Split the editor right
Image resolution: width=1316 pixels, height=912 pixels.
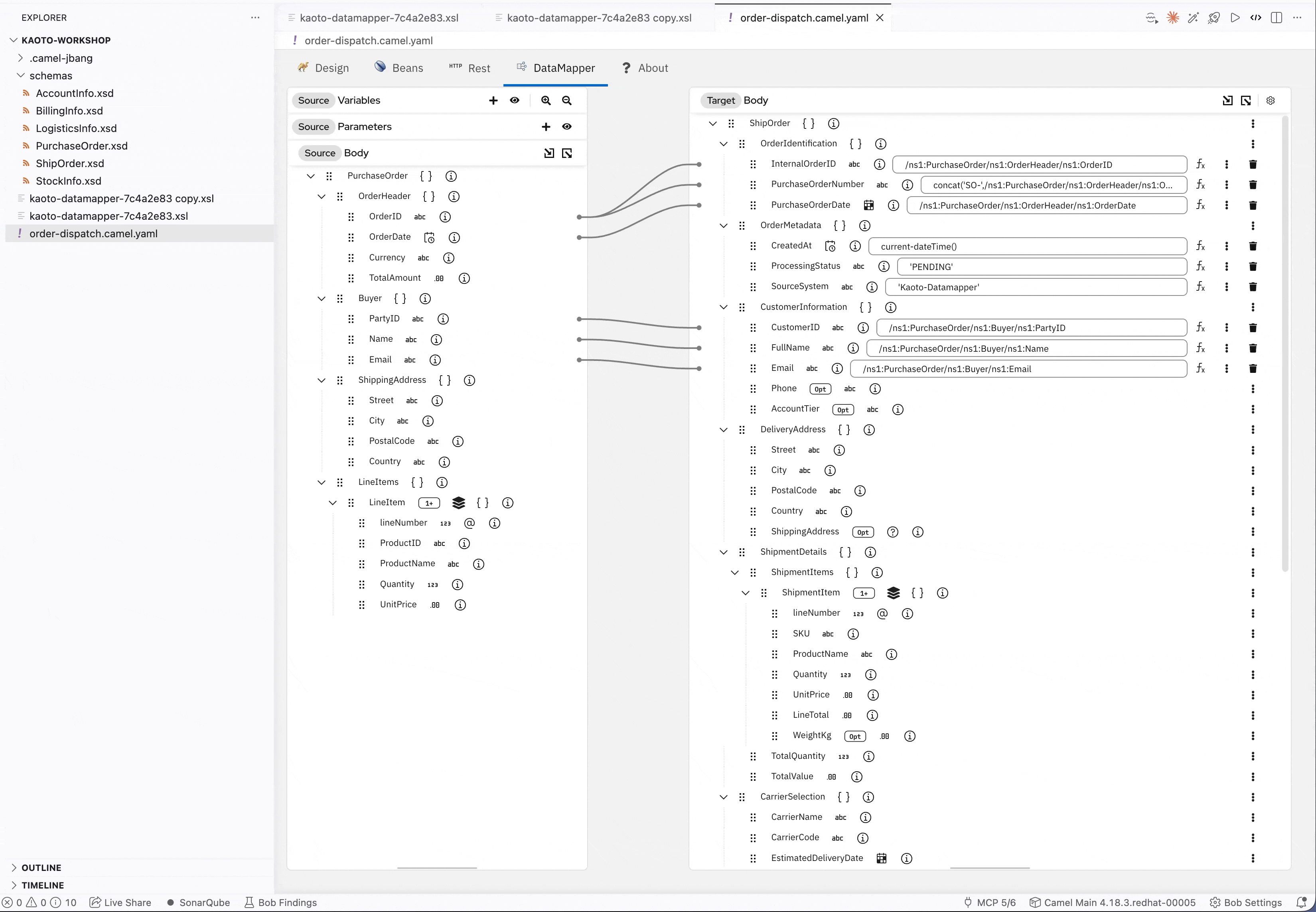coord(1277,18)
